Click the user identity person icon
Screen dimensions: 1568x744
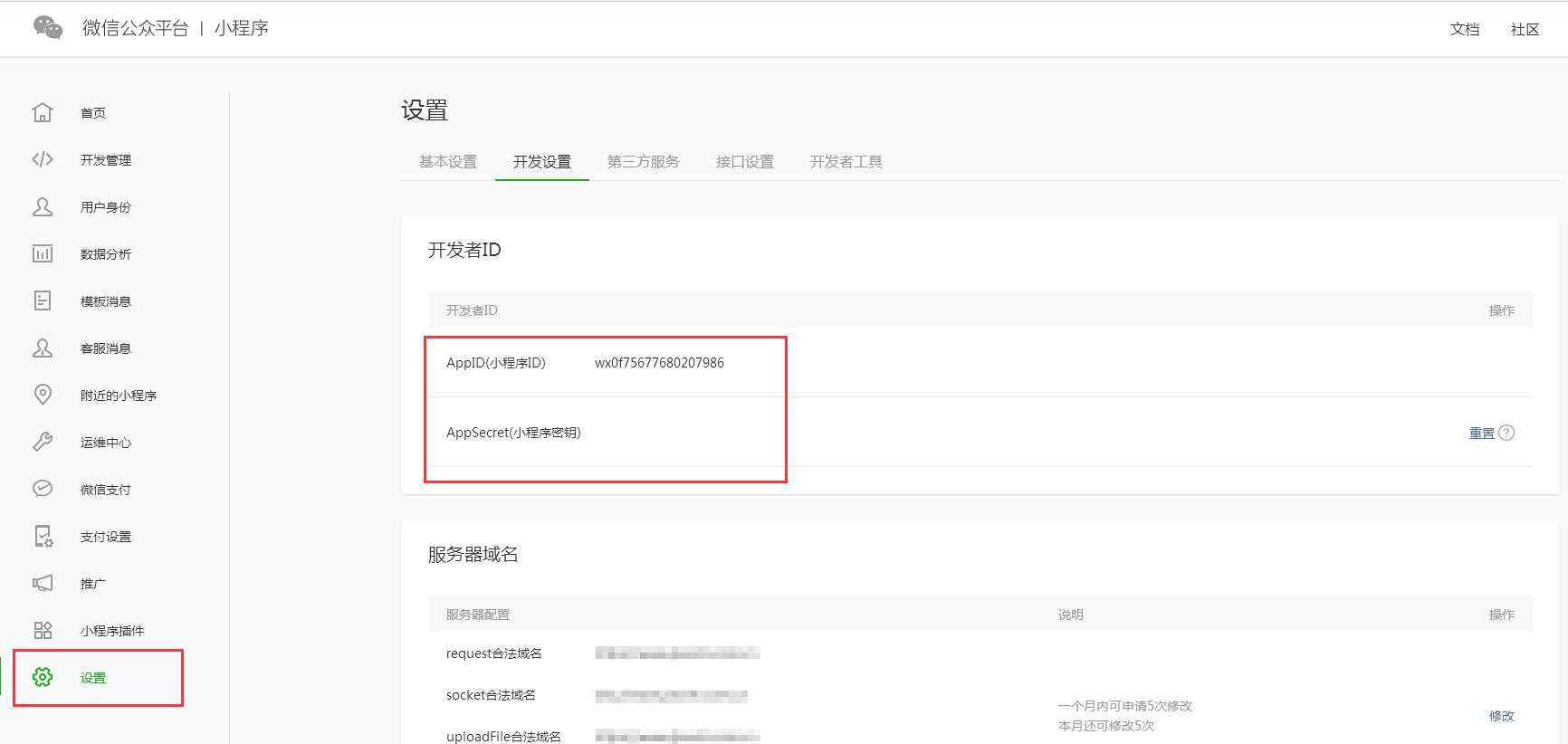(x=43, y=206)
